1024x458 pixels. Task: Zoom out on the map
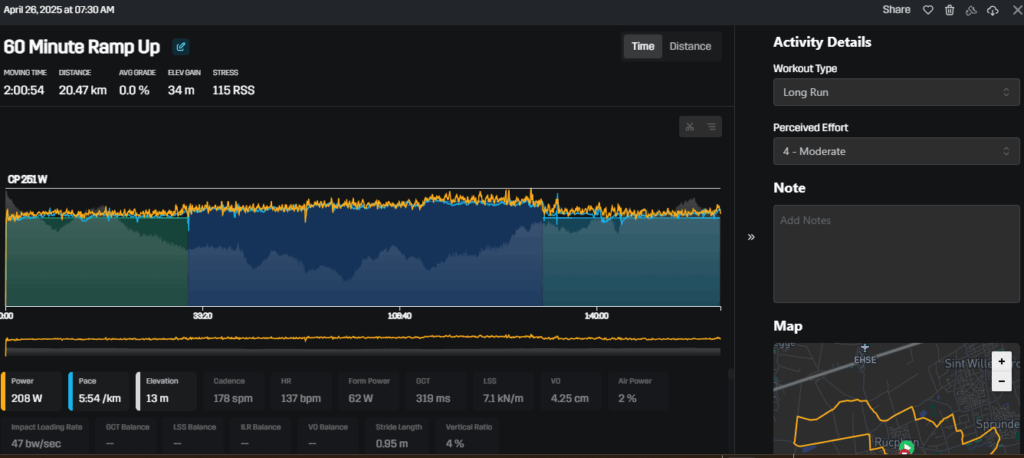pos(1002,381)
